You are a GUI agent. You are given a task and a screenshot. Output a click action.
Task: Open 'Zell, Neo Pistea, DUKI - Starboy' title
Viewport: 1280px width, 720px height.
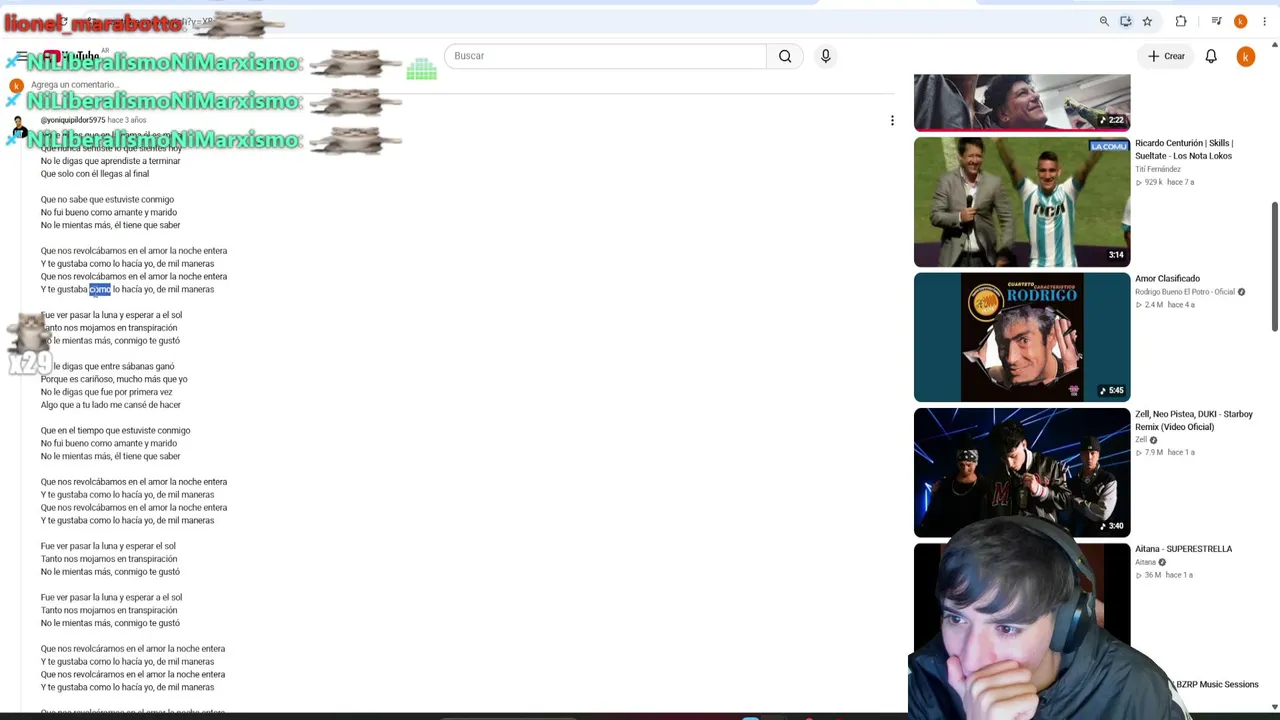pos(1194,420)
